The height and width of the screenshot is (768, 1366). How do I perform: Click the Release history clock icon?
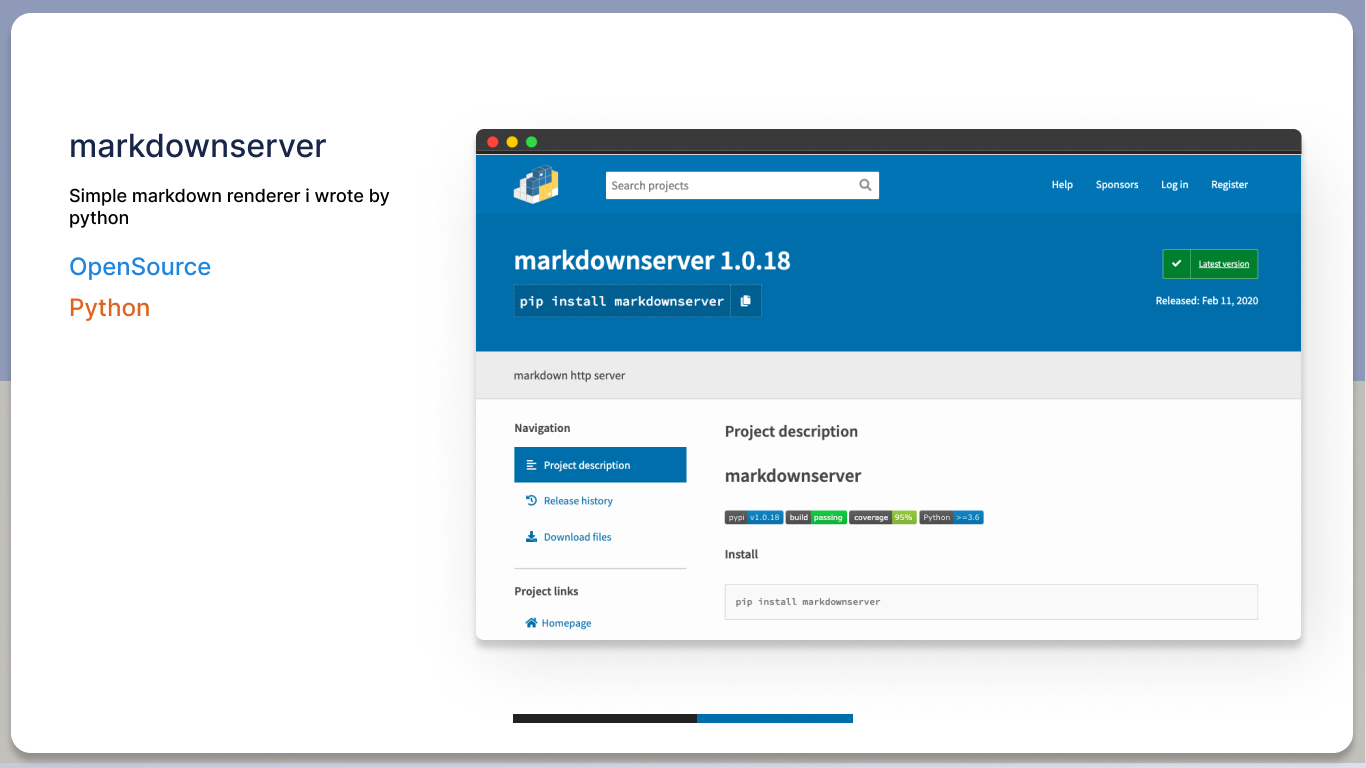point(531,500)
